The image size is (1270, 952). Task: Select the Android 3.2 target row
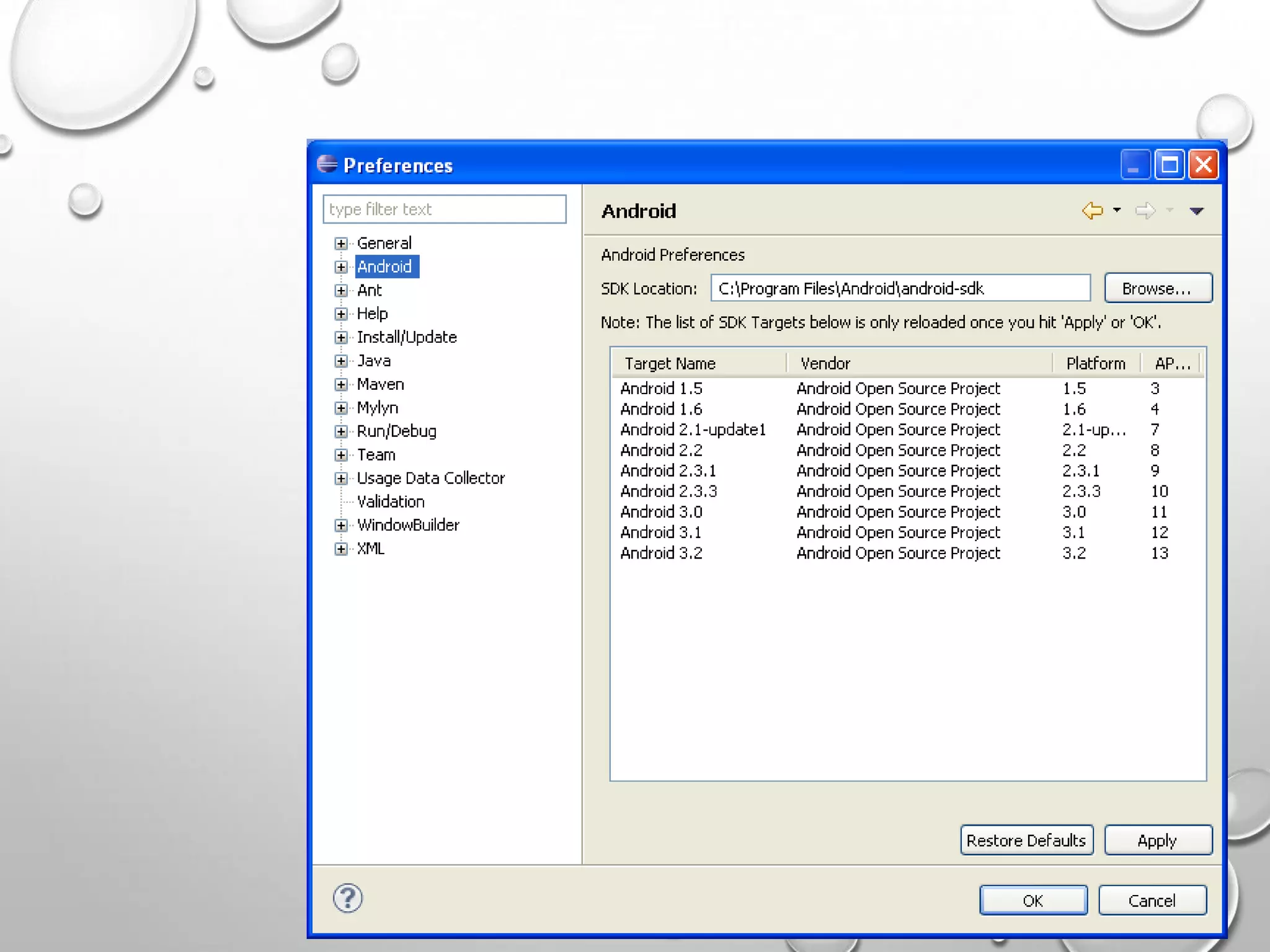click(908, 553)
